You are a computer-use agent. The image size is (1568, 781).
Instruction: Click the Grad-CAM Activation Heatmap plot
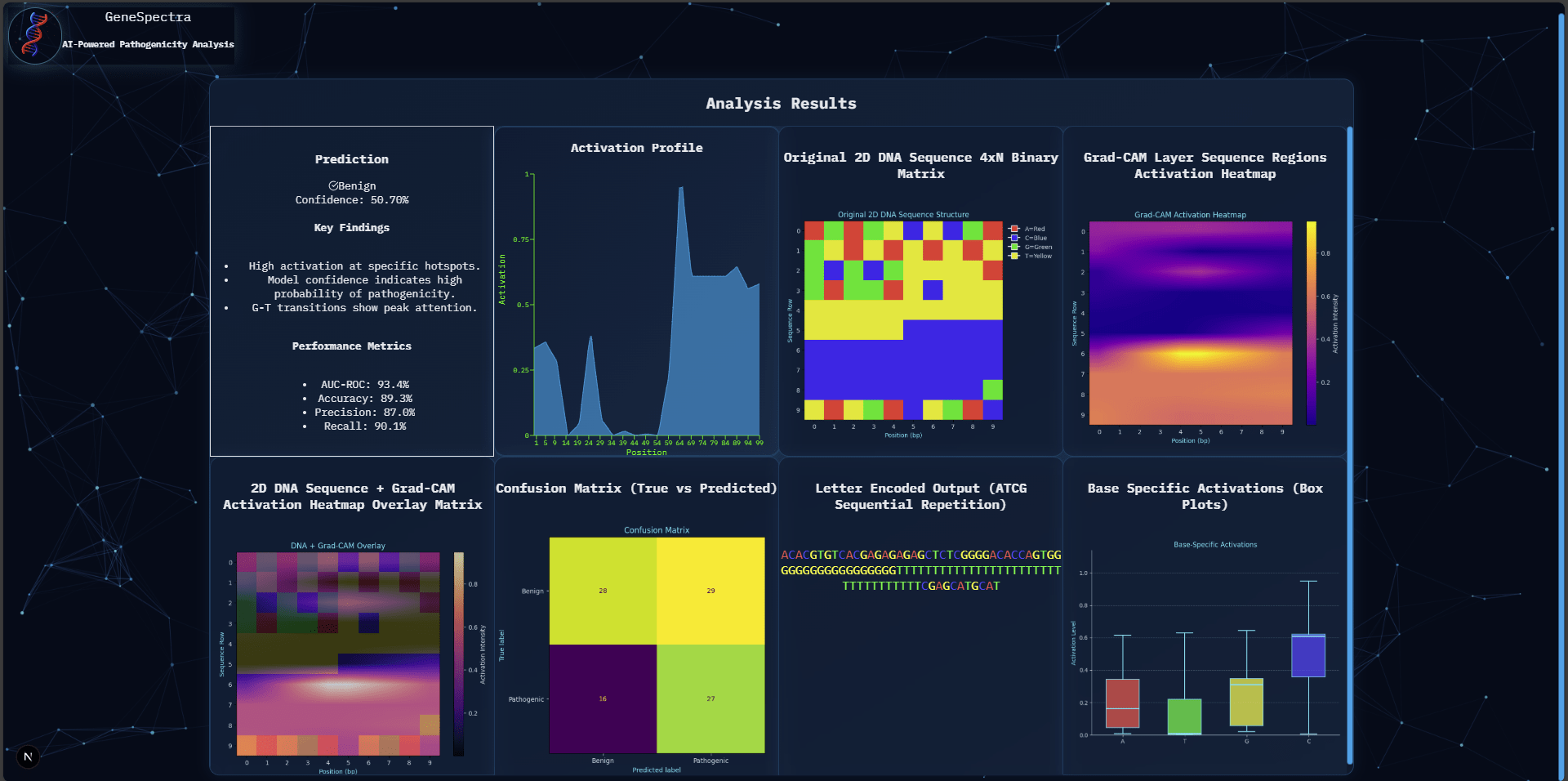coord(1190,323)
